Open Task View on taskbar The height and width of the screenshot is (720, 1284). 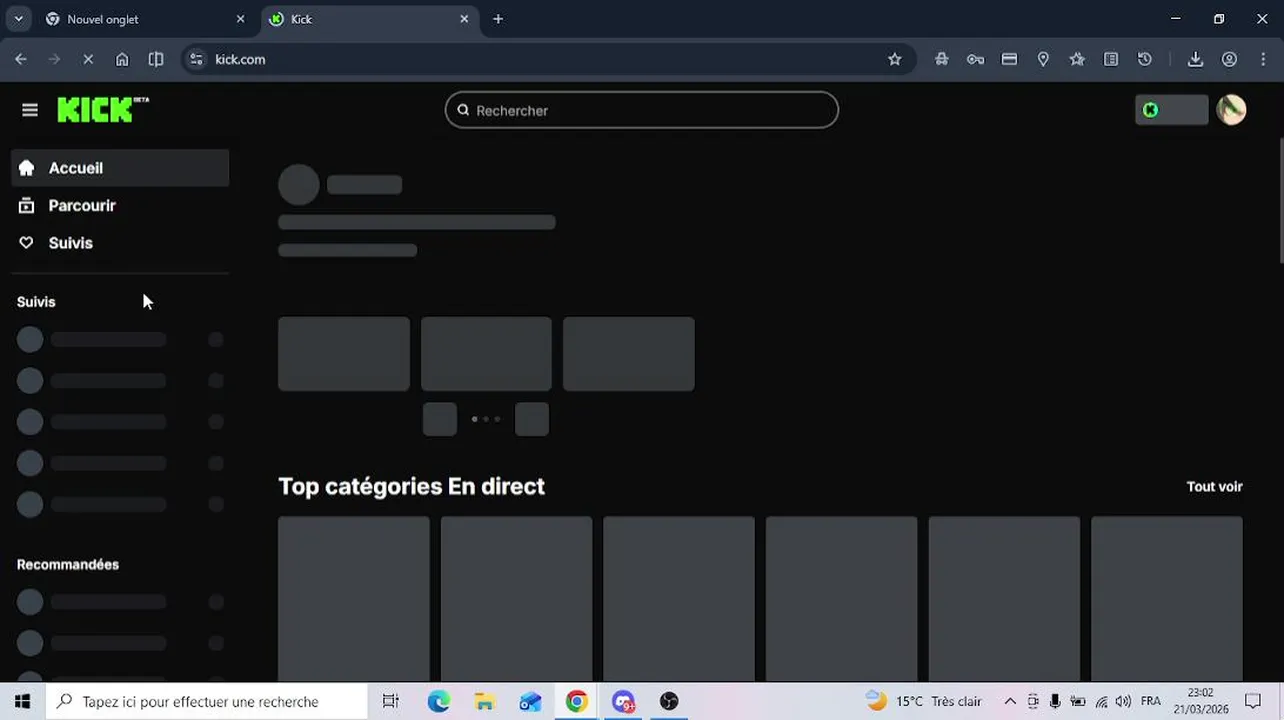(391, 701)
